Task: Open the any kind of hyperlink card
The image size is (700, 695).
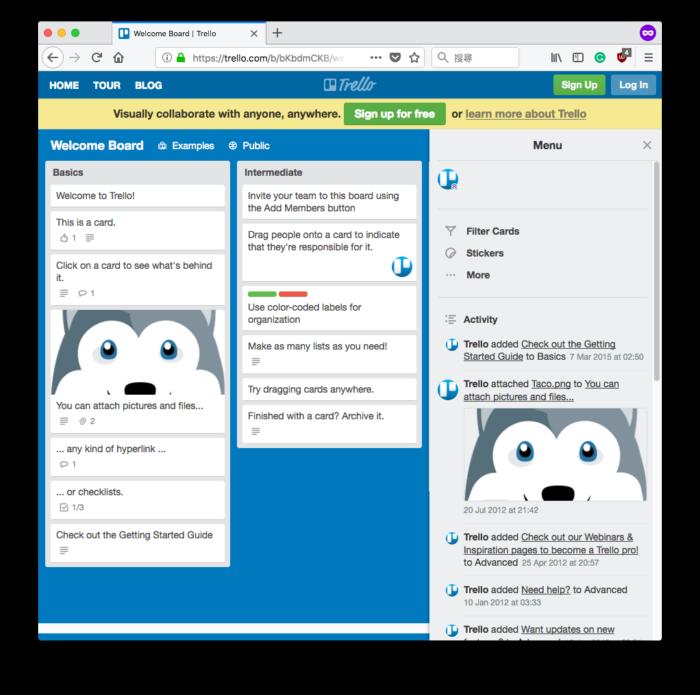Action: point(138,457)
